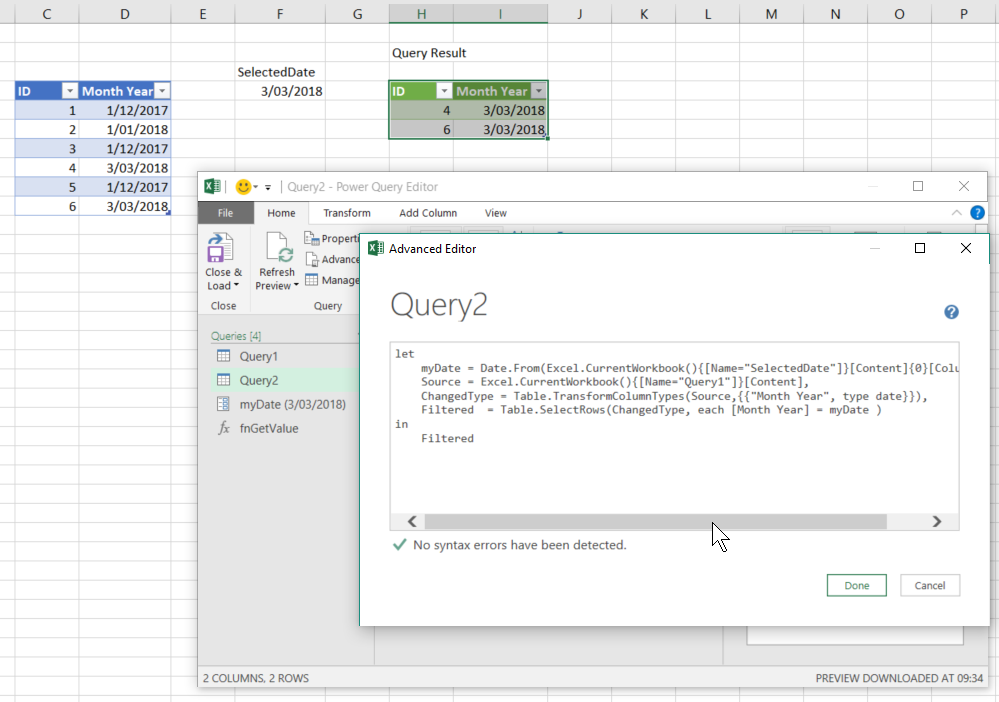999x702 pixels.
Task: Select column P header
Action: click(x=963, y=13)
